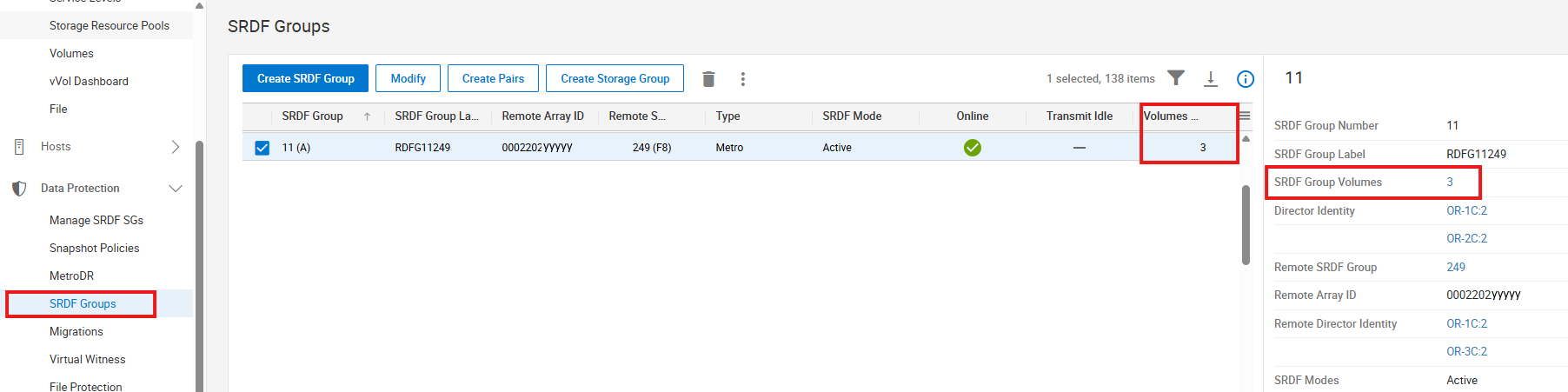Click the Data Protection shield icon
This screenshot has height=392, width=1568.
pos(19,189)
